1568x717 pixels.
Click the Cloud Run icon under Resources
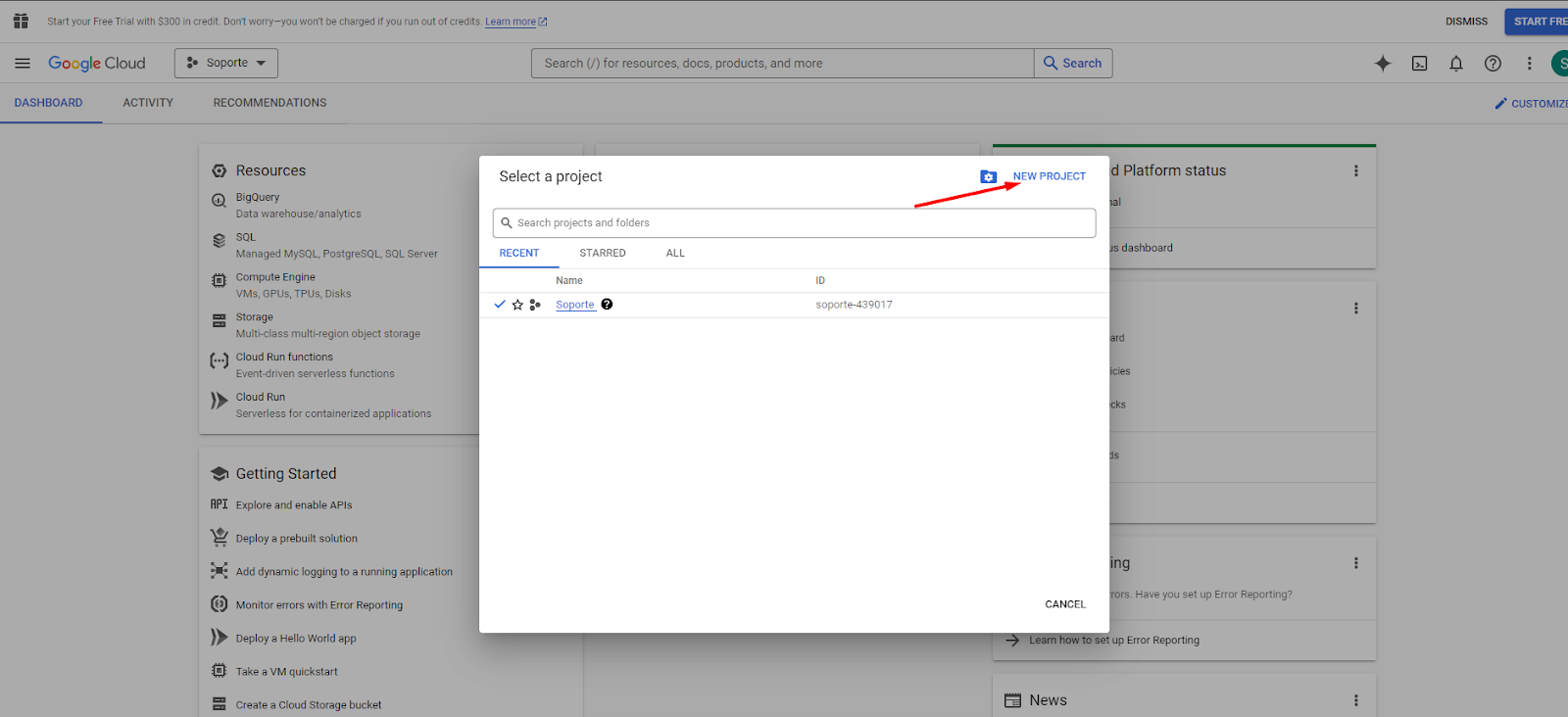point(220,401)
